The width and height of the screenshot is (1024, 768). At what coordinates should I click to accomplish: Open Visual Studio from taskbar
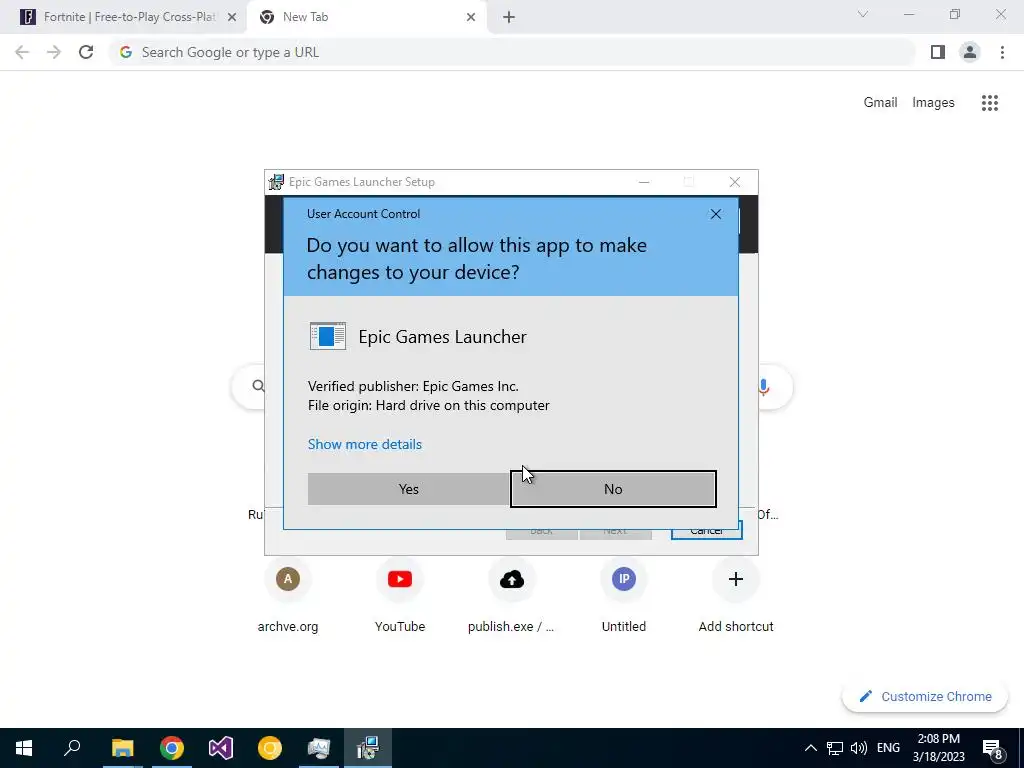coord(221,748)
